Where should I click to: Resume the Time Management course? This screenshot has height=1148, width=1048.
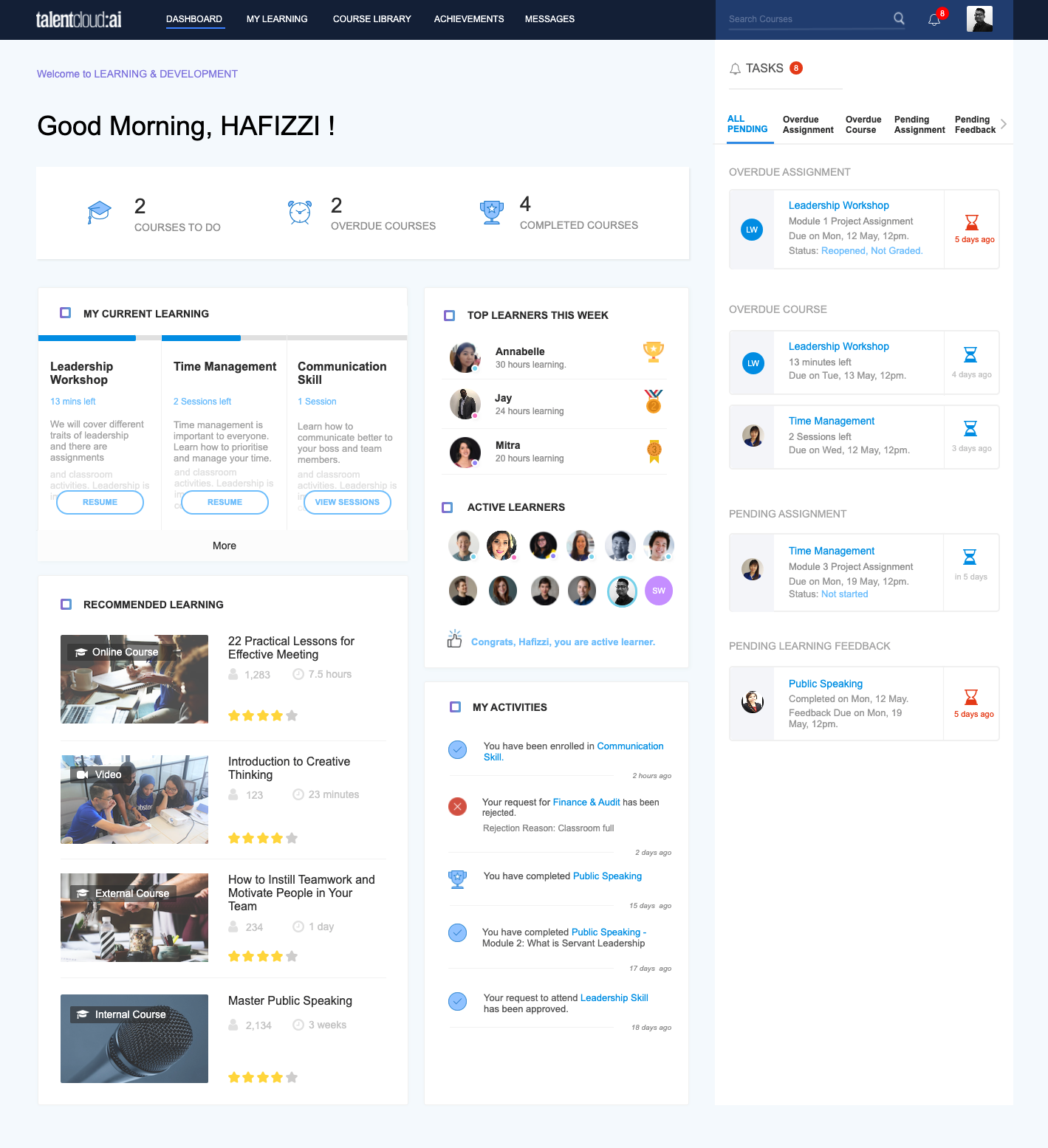coord(225,502)
